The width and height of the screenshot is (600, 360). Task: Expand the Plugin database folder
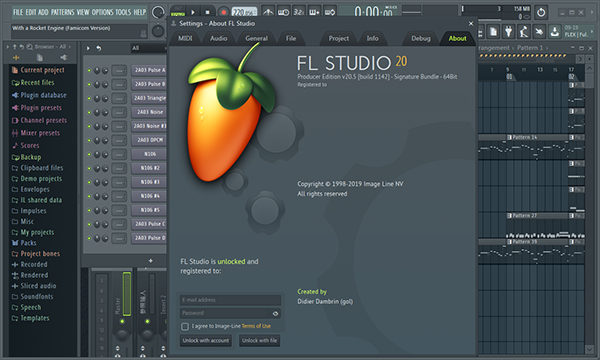(x=39, y=95)
